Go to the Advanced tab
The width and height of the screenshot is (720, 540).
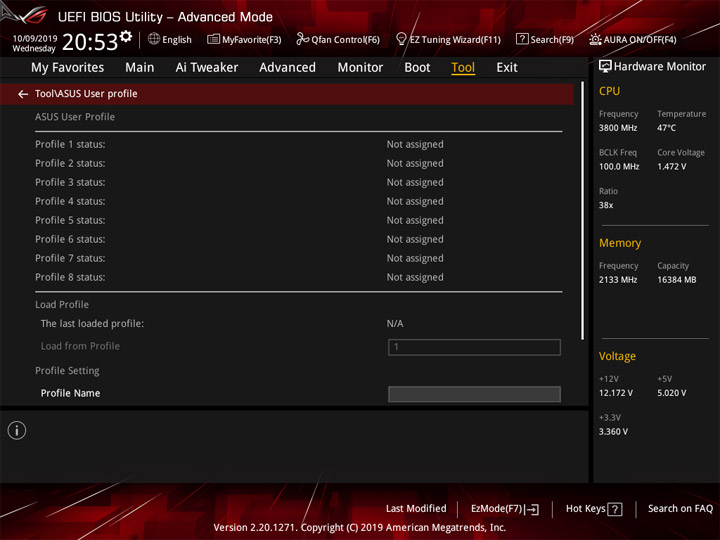click(287, 68)
